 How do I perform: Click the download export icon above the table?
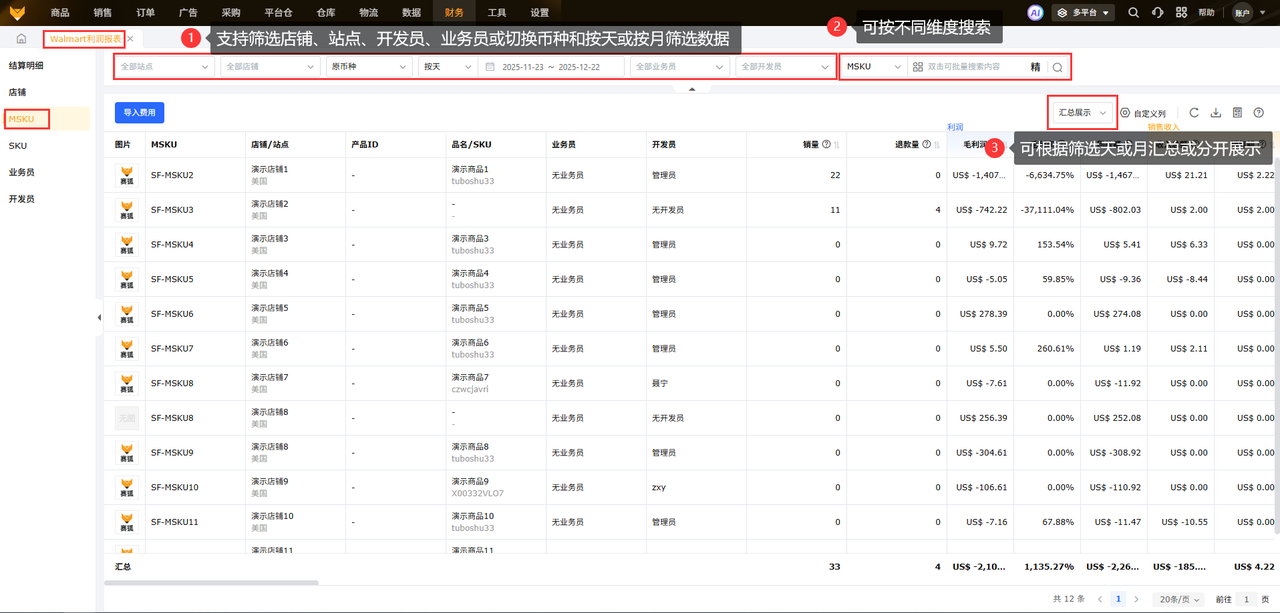click(x=1216, y=113)
